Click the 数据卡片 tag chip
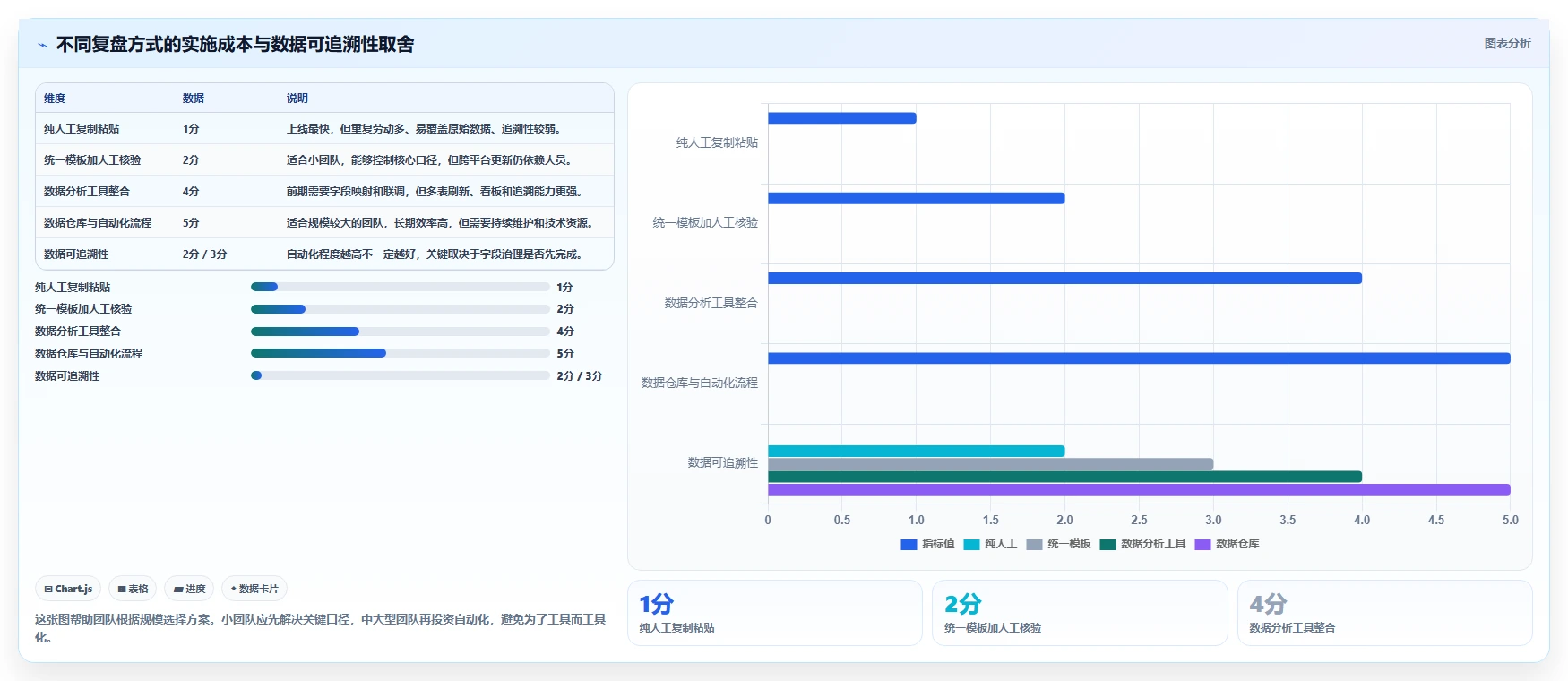Viewport: 1568px width, 681px height. pyautogui.click(x=254, y=589)
